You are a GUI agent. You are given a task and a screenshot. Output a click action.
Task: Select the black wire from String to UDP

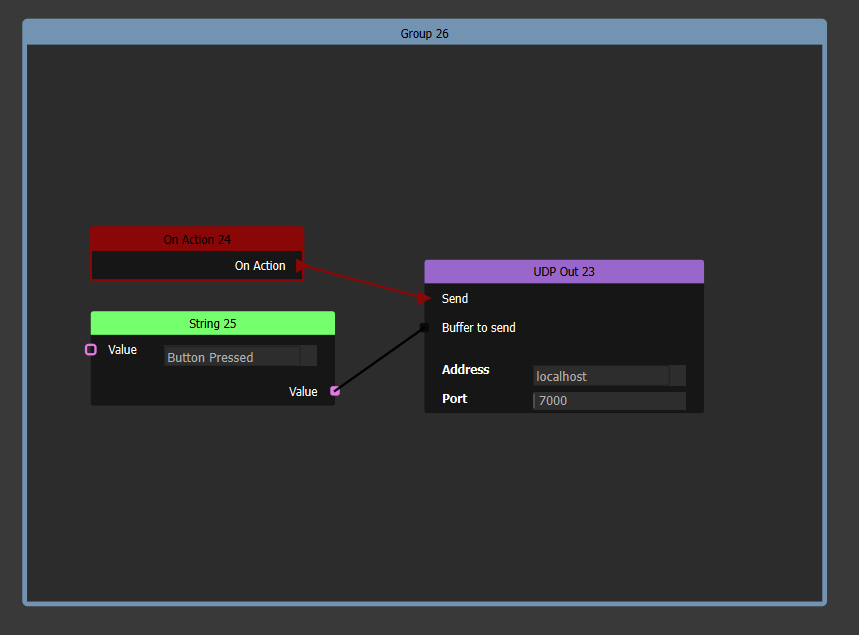[380, 359]
